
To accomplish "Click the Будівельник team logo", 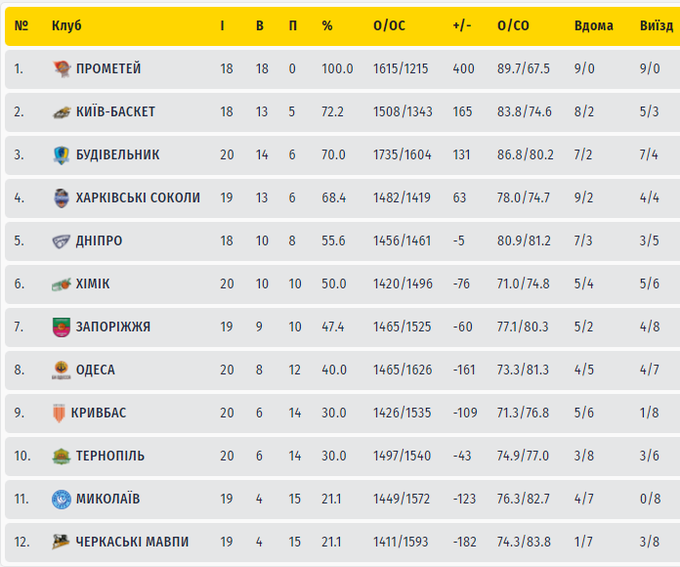I will click(x=61, y=155).
